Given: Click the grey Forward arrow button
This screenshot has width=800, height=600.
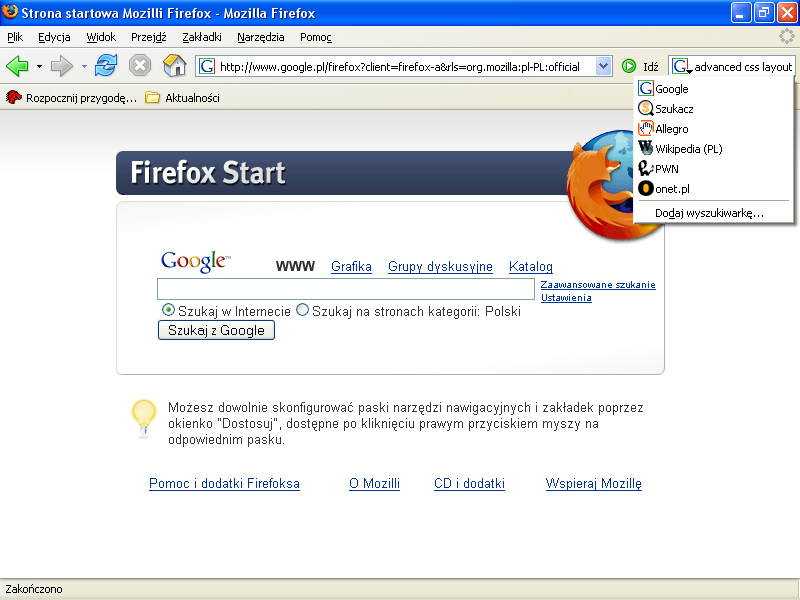Looking at the screenshot, I should [62, 66].
